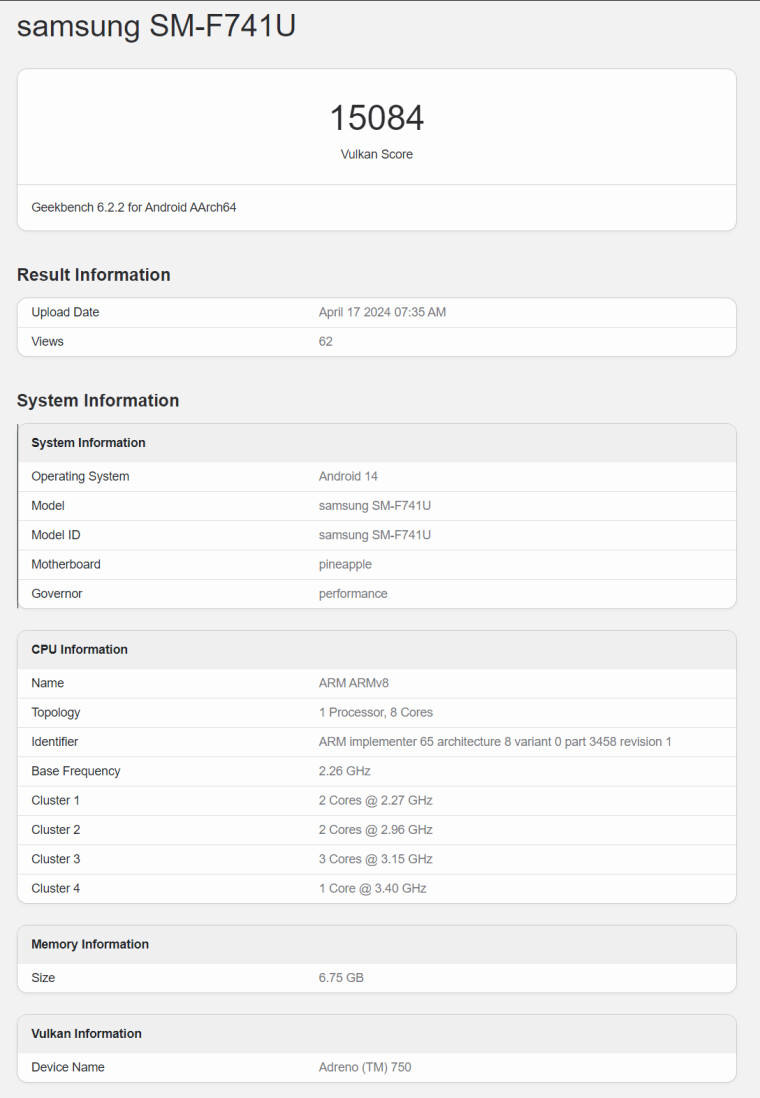Click the CPU Information table header
The height and width of the screenshot is (1098, 760).
click(79, 650)
